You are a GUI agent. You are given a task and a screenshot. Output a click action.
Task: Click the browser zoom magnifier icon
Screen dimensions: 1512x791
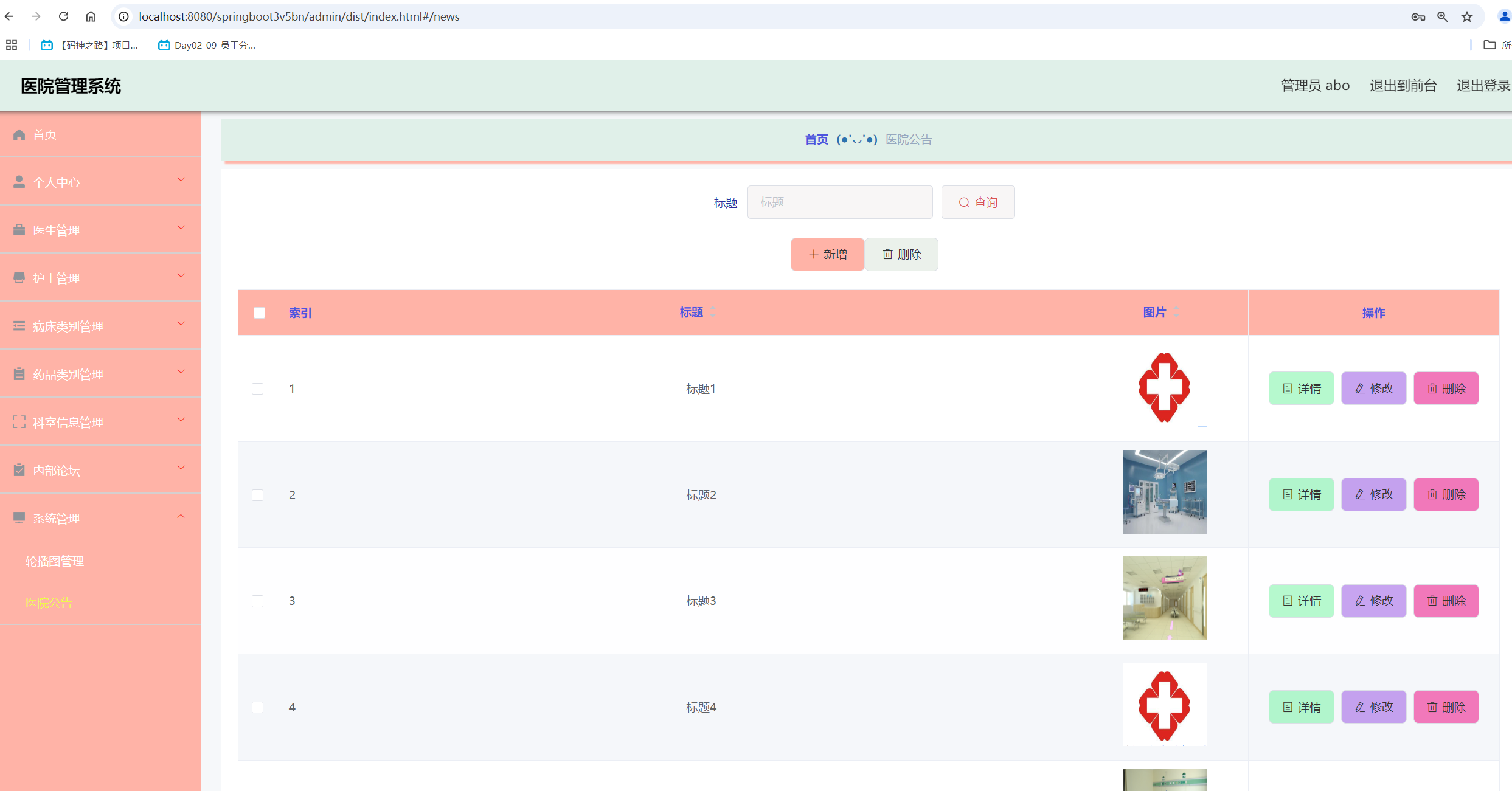point(1442,16)
